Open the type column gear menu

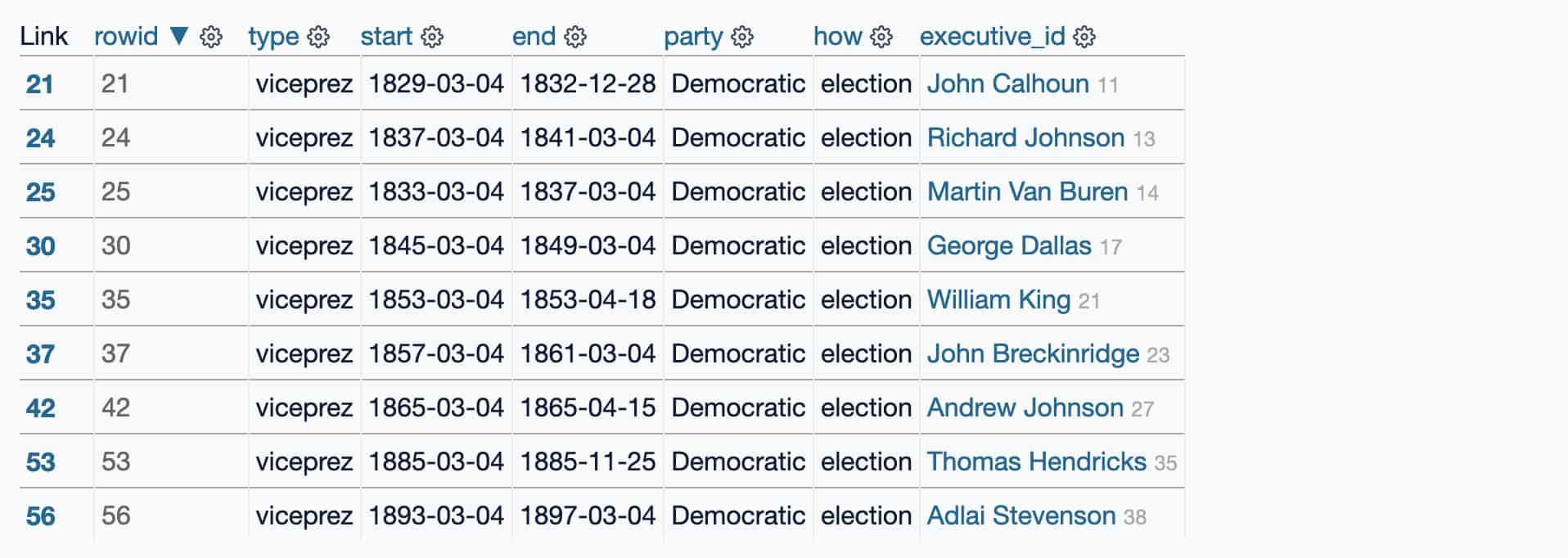click(x=319, y=36)
